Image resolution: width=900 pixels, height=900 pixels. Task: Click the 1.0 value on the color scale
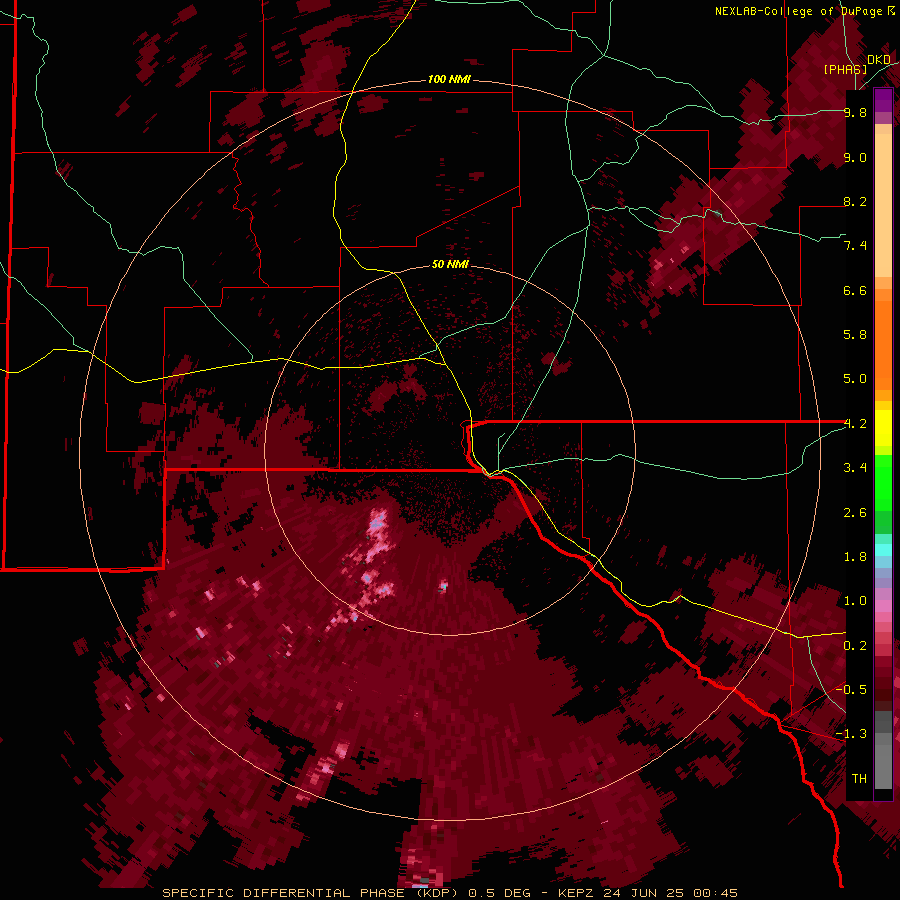(x=855, y=601)
